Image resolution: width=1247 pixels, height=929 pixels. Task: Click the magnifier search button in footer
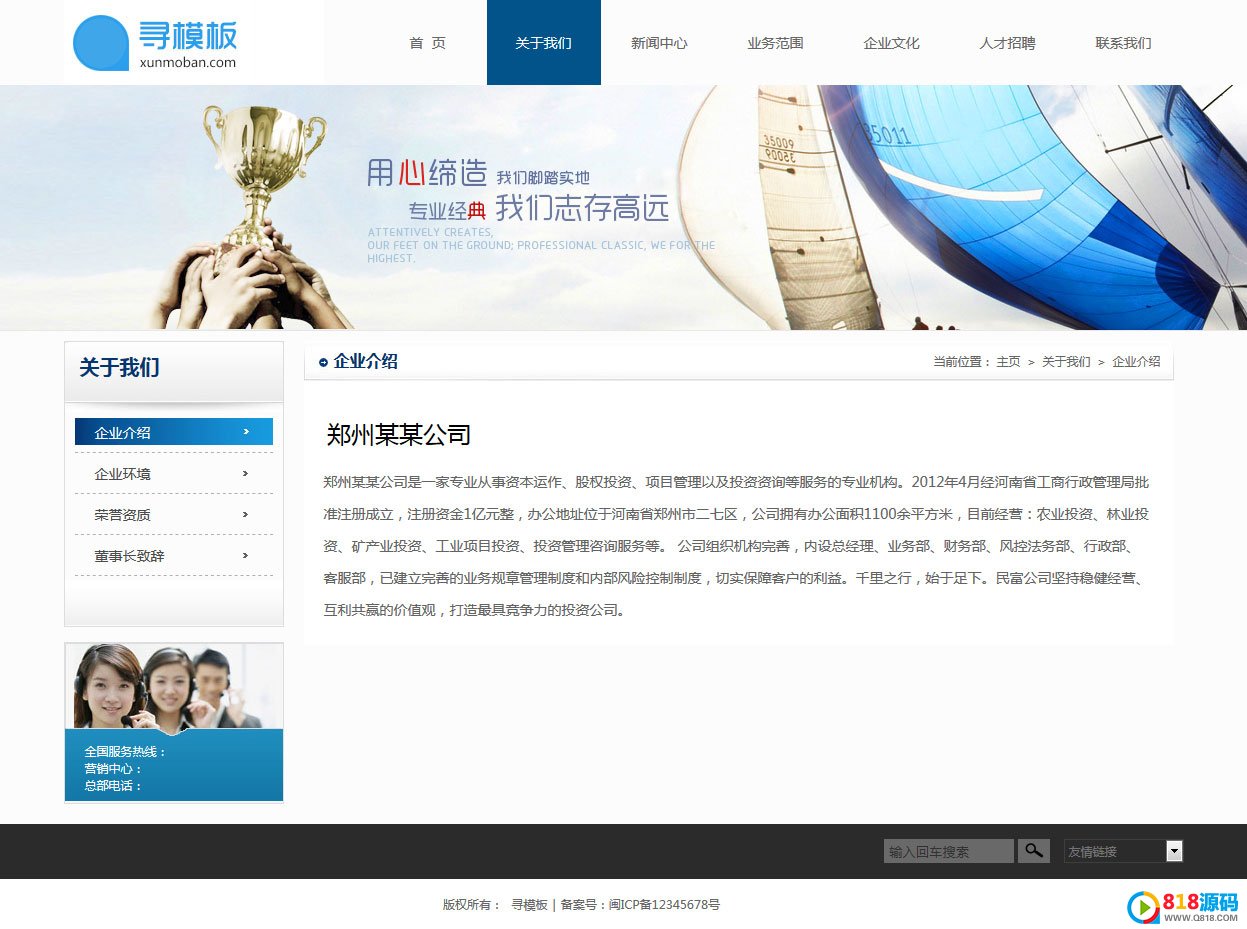pos(1034,851)
